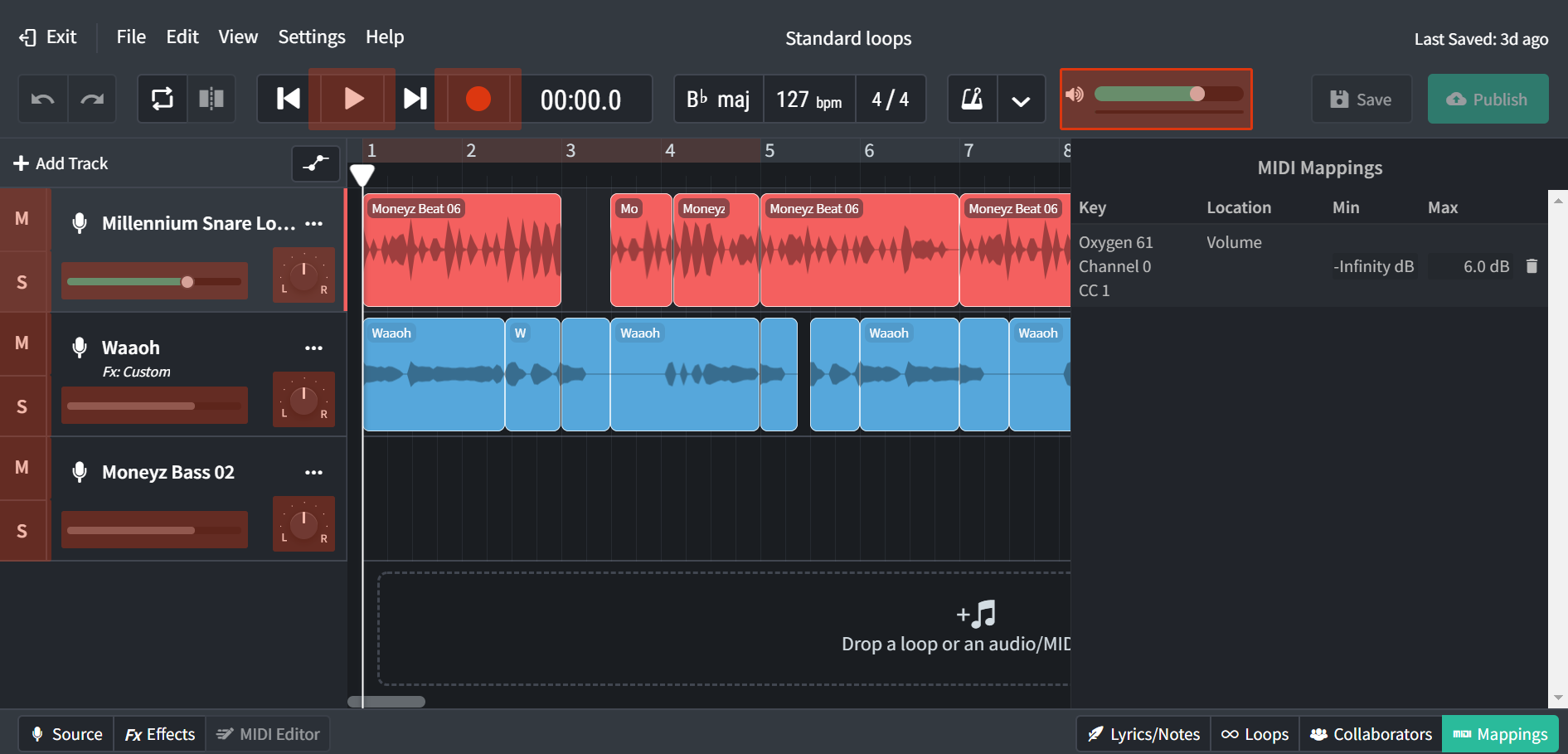The height and width of the screenshot is (754, 1568).
Task: Open the Edit menu
Action: click(182, 37)
